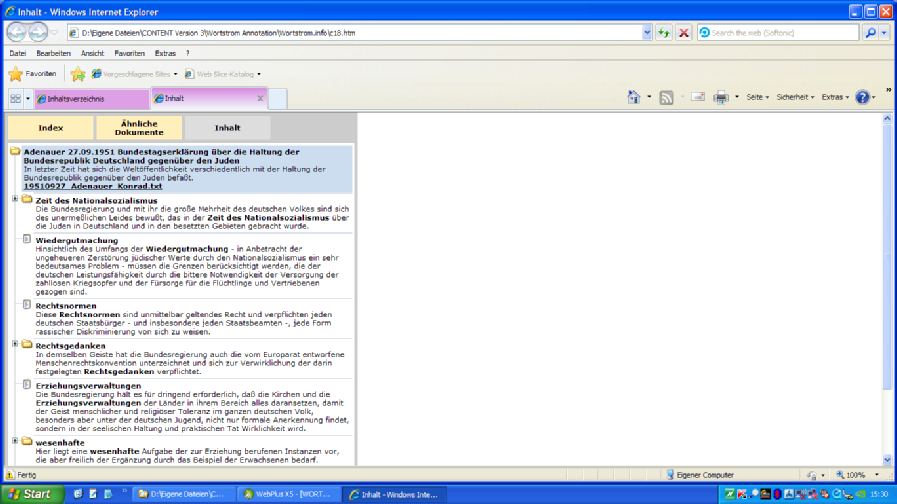Open the Favoriten star button
897x504 pixels.
(x=33, y=74)
